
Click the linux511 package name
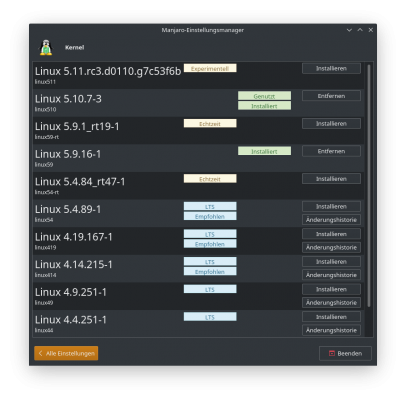coord(45,82)
